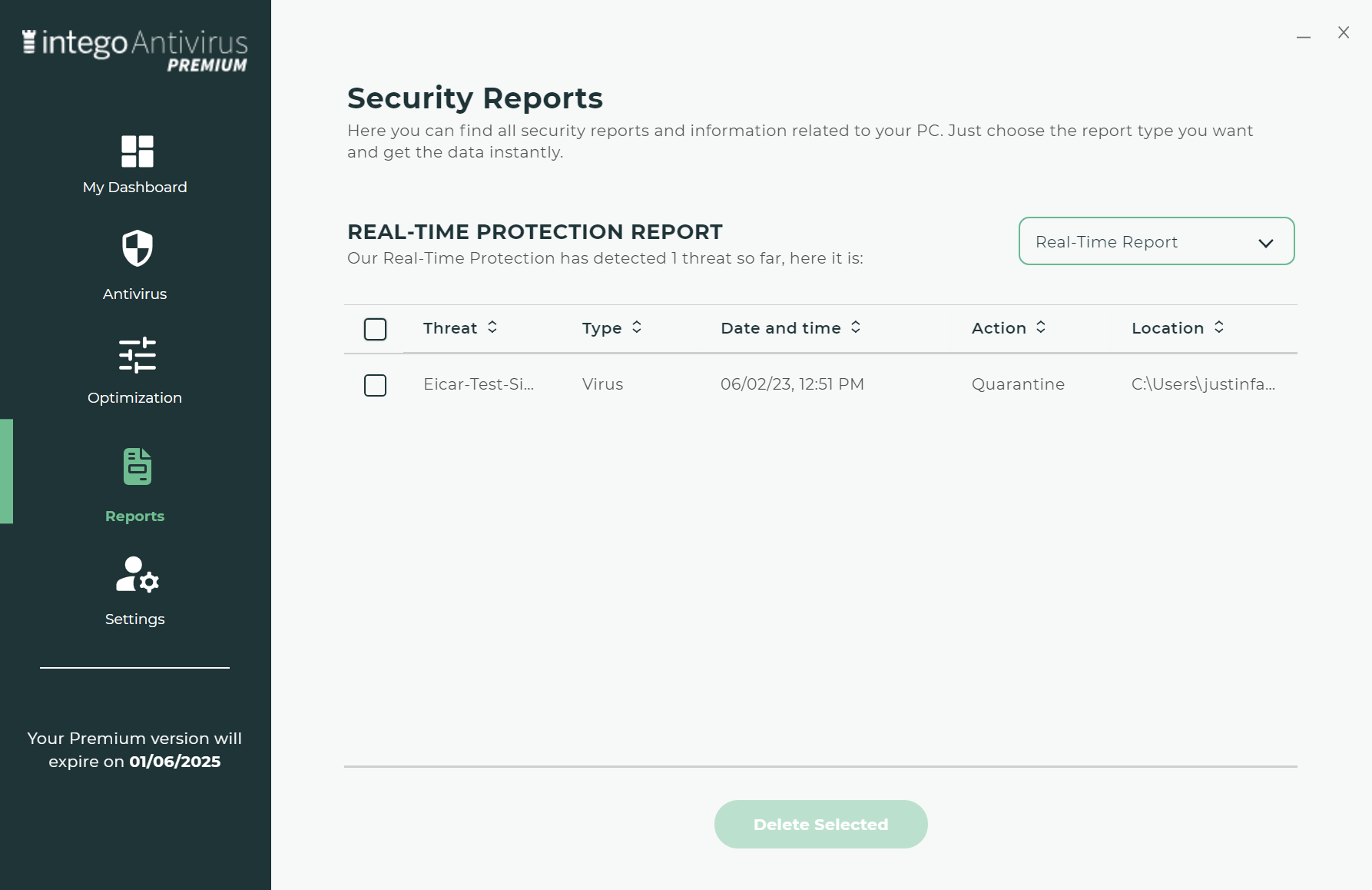Open the Antivirus shield icon

pos(138,248)
